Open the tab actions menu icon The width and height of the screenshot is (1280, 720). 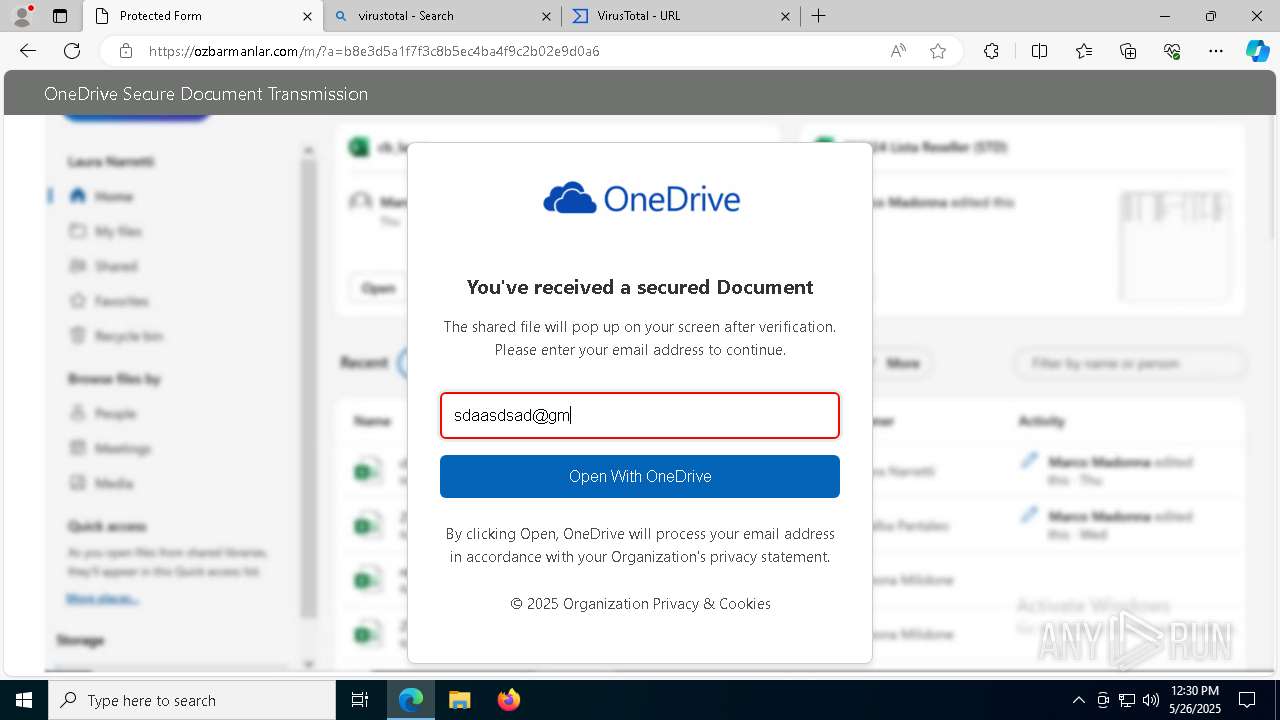click(x=60, y=16)
